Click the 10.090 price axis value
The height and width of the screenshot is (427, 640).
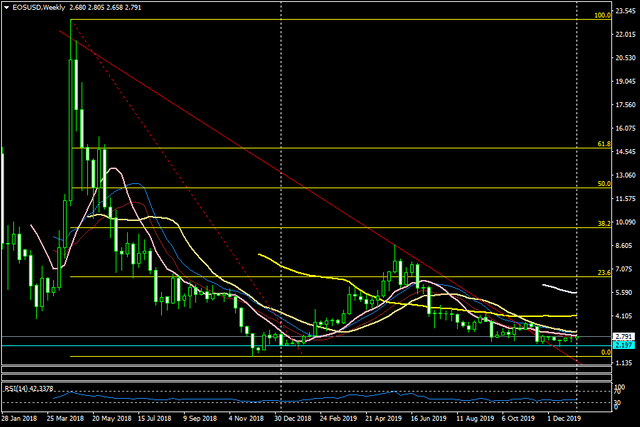(x=625, y=222)
